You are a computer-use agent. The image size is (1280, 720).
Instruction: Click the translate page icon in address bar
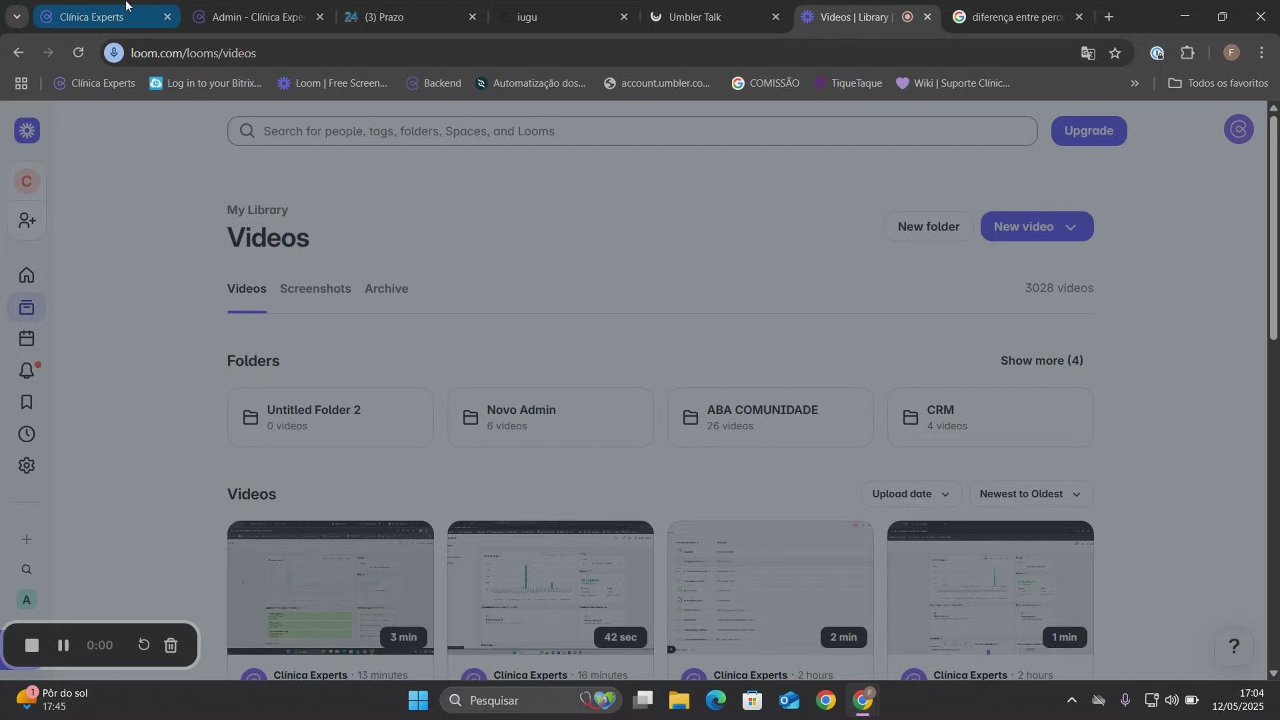point(1088,53)
